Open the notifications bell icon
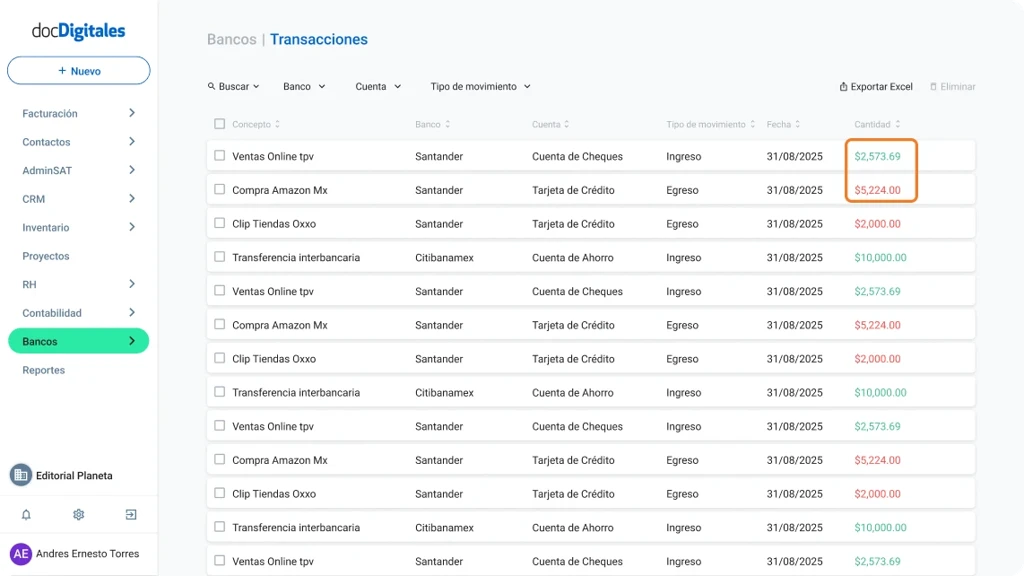 [26, 514]
